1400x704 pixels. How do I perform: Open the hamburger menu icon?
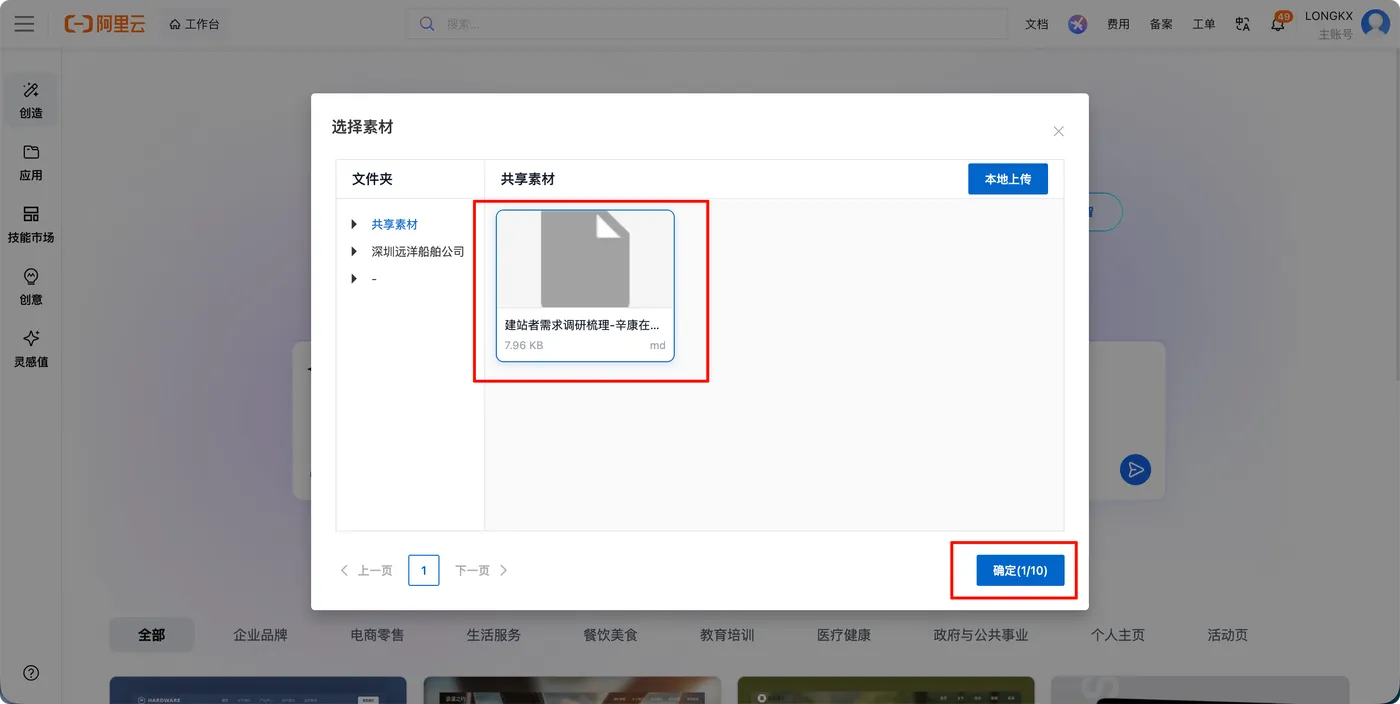click(x=24, y=24)
